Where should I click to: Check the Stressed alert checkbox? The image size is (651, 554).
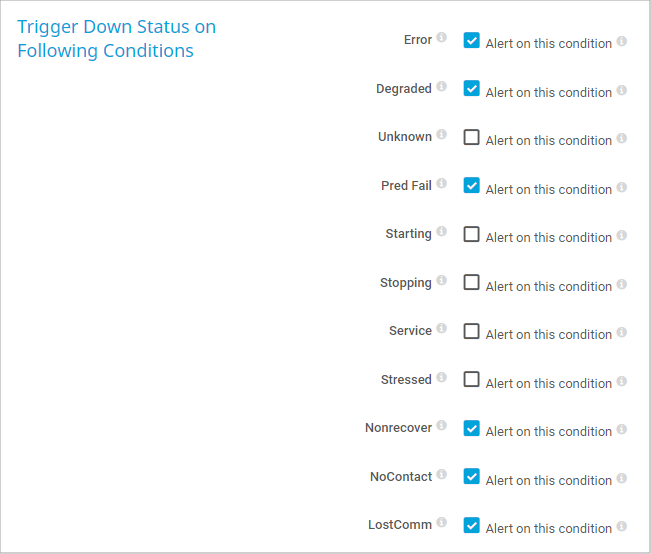coord(472,380)
